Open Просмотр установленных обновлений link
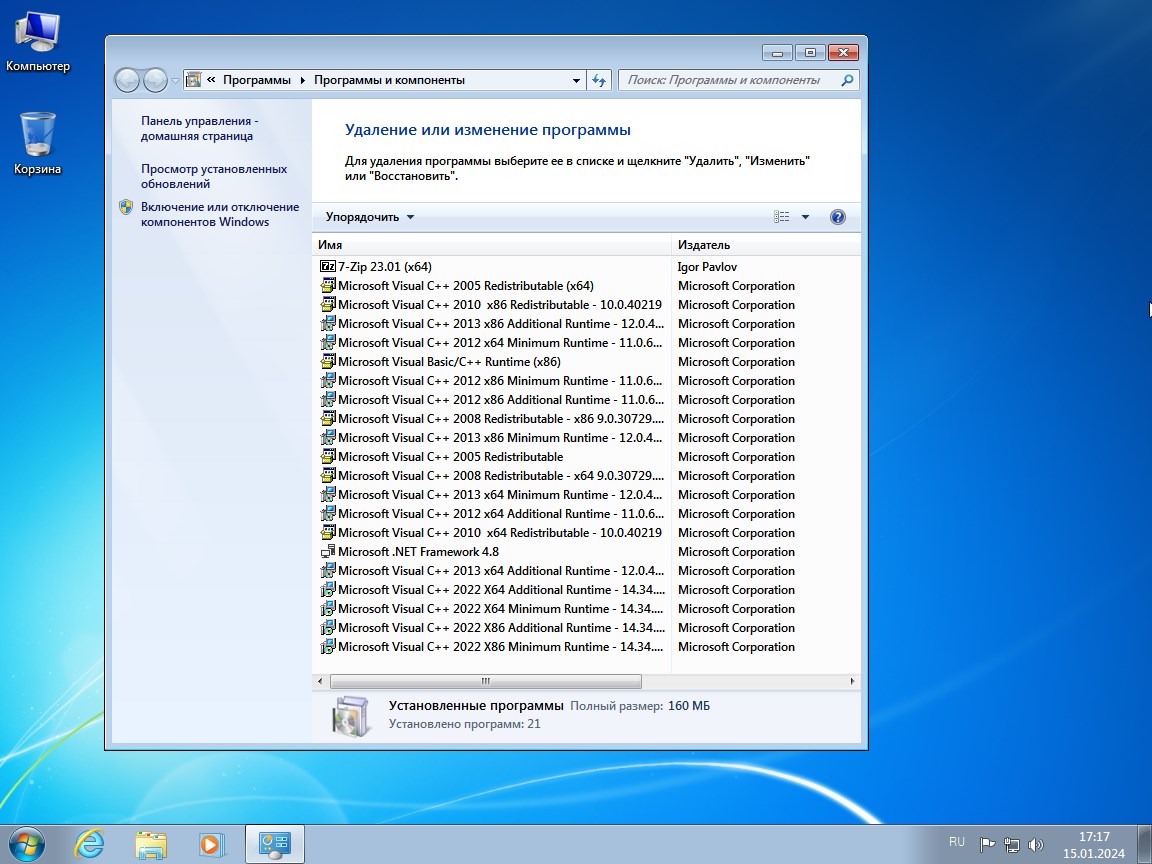The height and width of the screenshot is (864, 1152). (214, 176)
